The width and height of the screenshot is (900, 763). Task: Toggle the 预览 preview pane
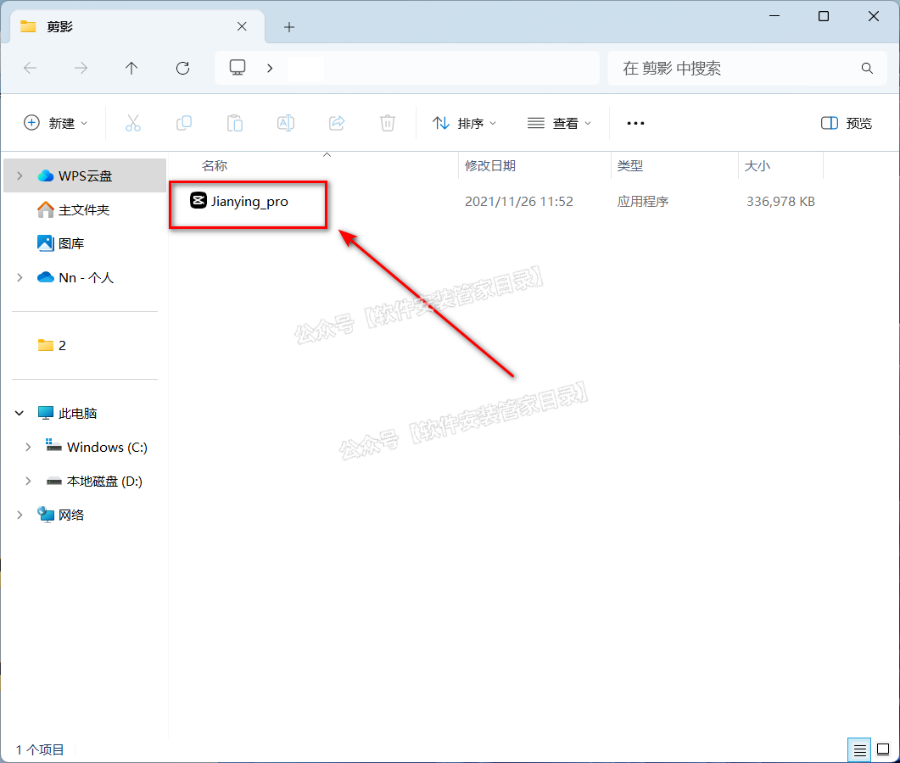(x=846, y=123)
